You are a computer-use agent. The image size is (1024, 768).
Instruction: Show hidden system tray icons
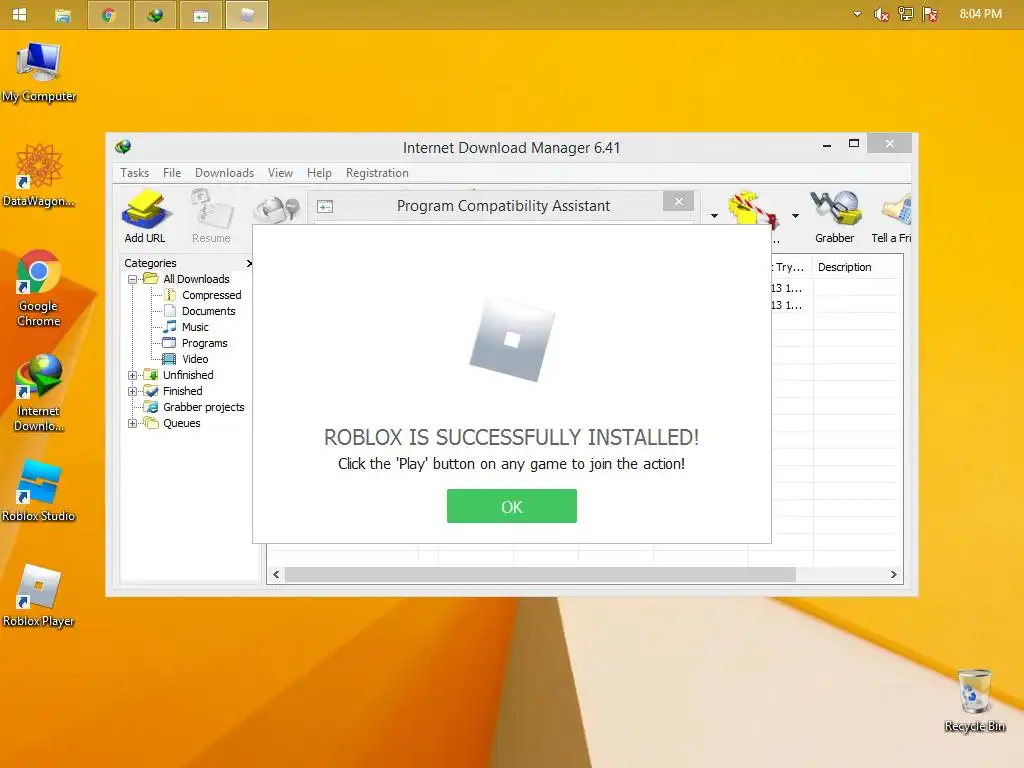[857, 14]
